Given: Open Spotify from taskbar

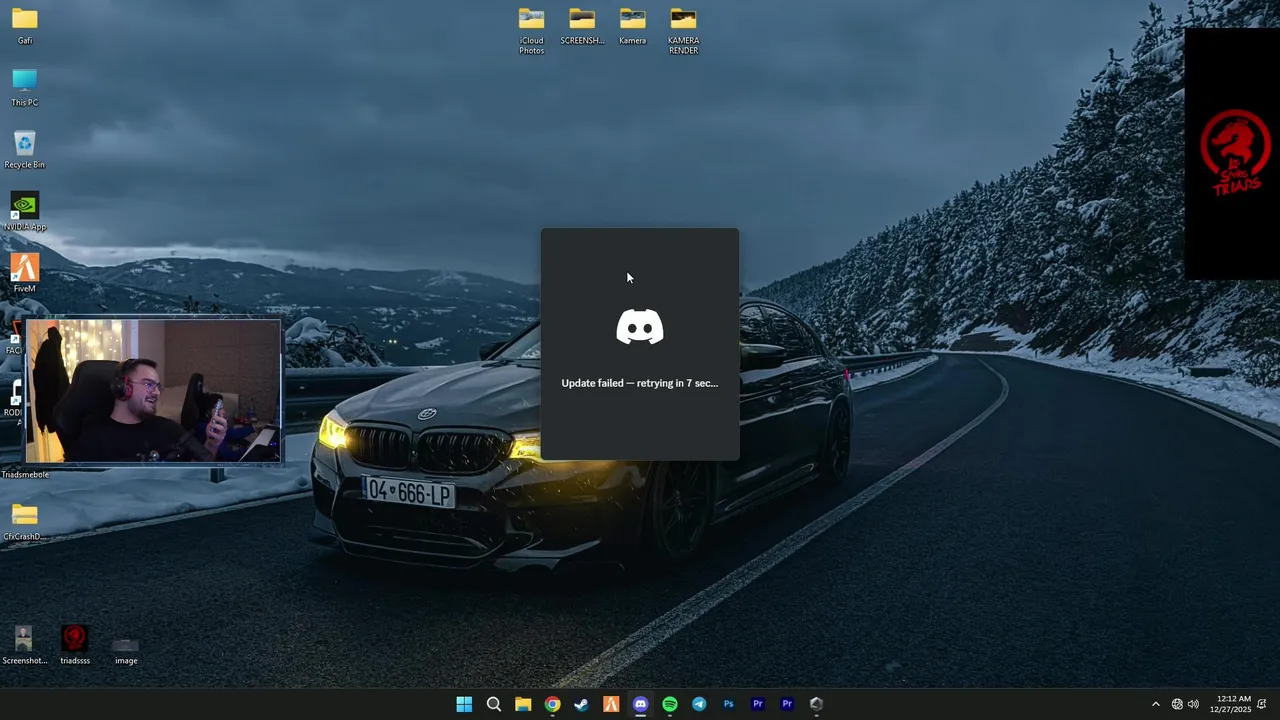Looking at the screenshot, I should tap(670, 704).
